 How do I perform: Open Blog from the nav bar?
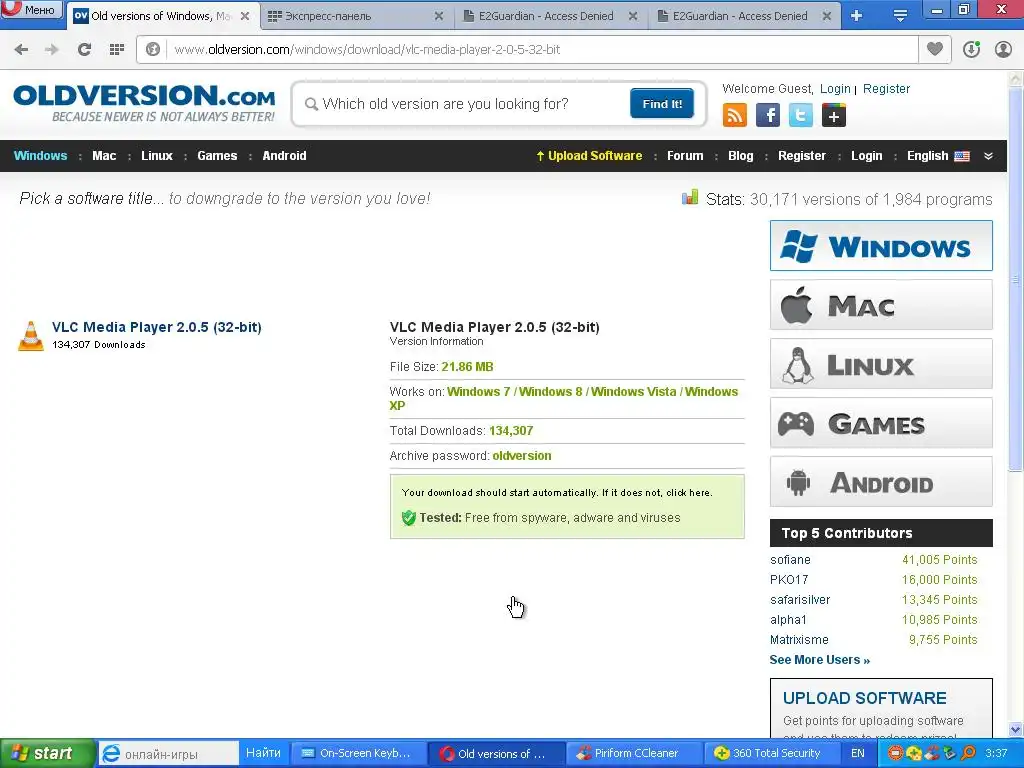(x=741, y=155)
